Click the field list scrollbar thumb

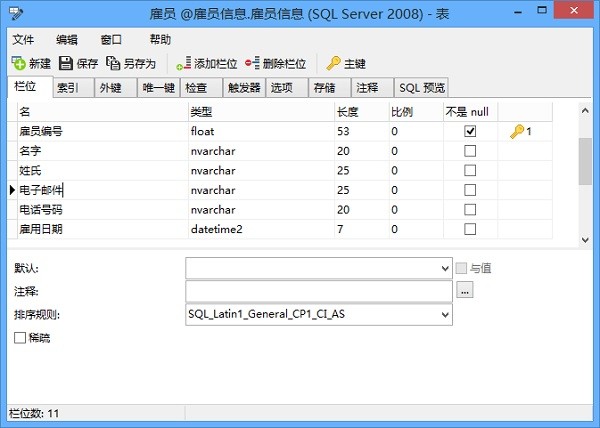(x=585, y=161)
